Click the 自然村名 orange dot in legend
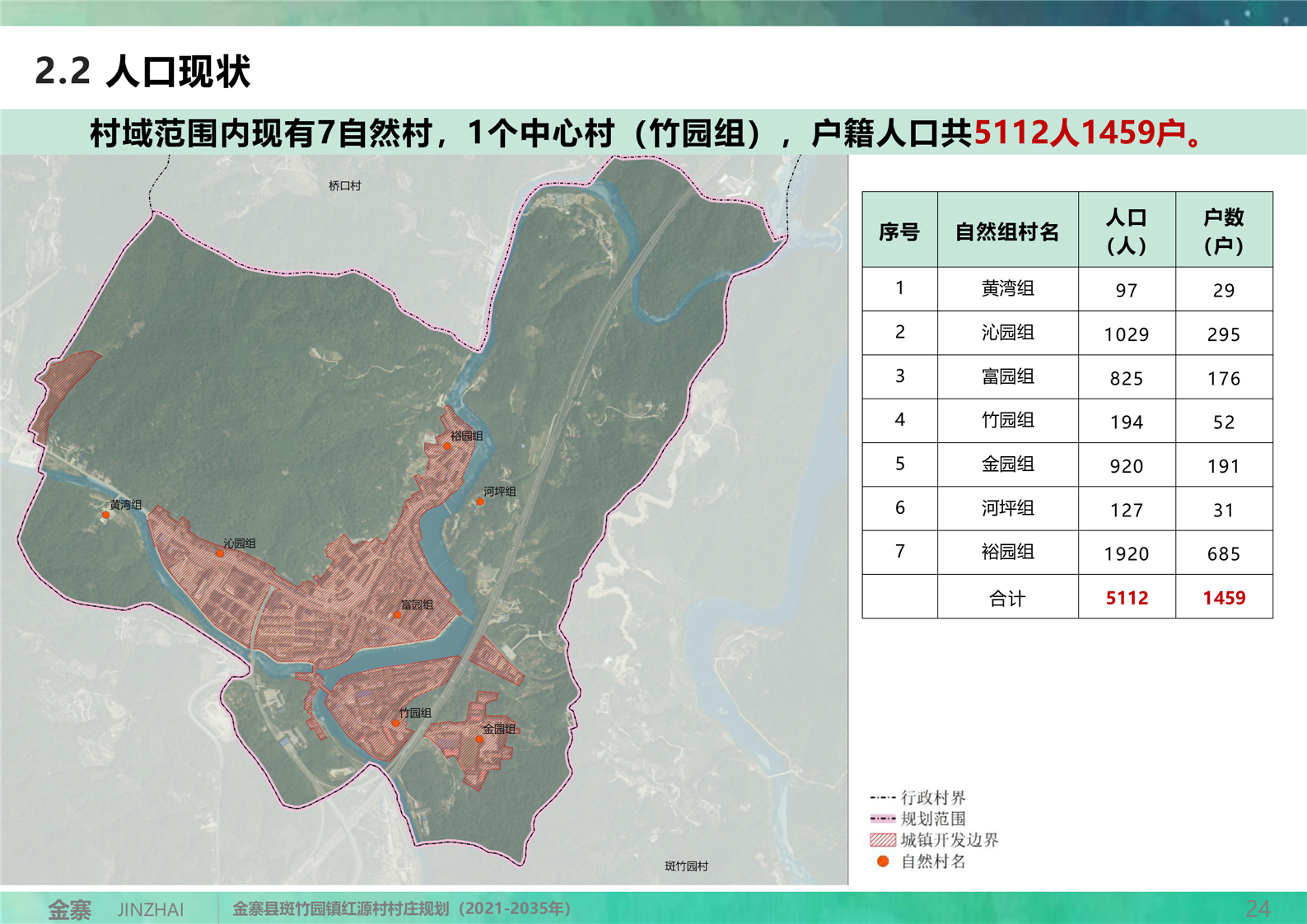Viewport: 1307px width, 924px height. tap(883, 861)
